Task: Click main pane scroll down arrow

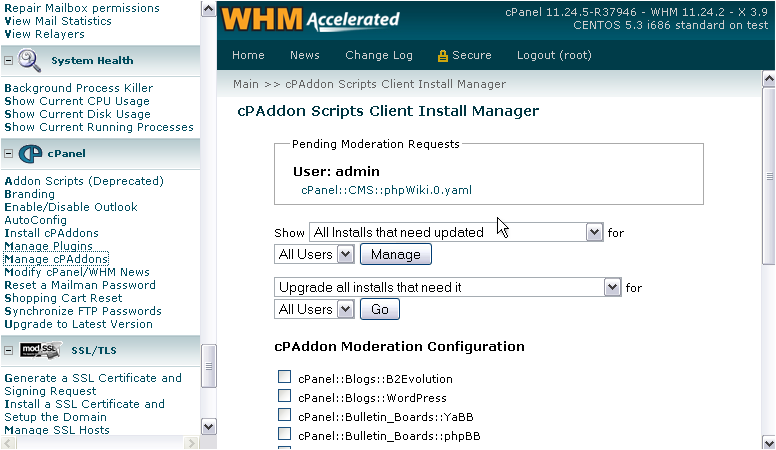Action: [769, 442]
